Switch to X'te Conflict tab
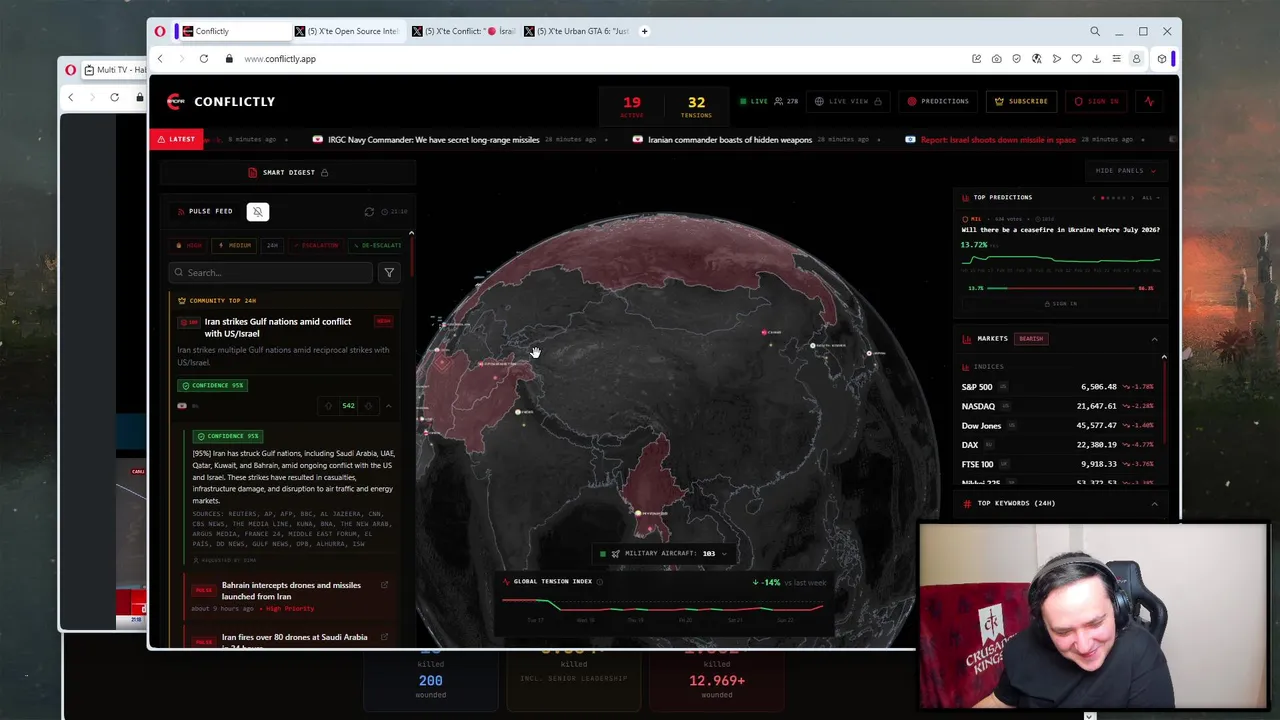The height and width of the screenshot is (720, 1280). pos(464,31)
